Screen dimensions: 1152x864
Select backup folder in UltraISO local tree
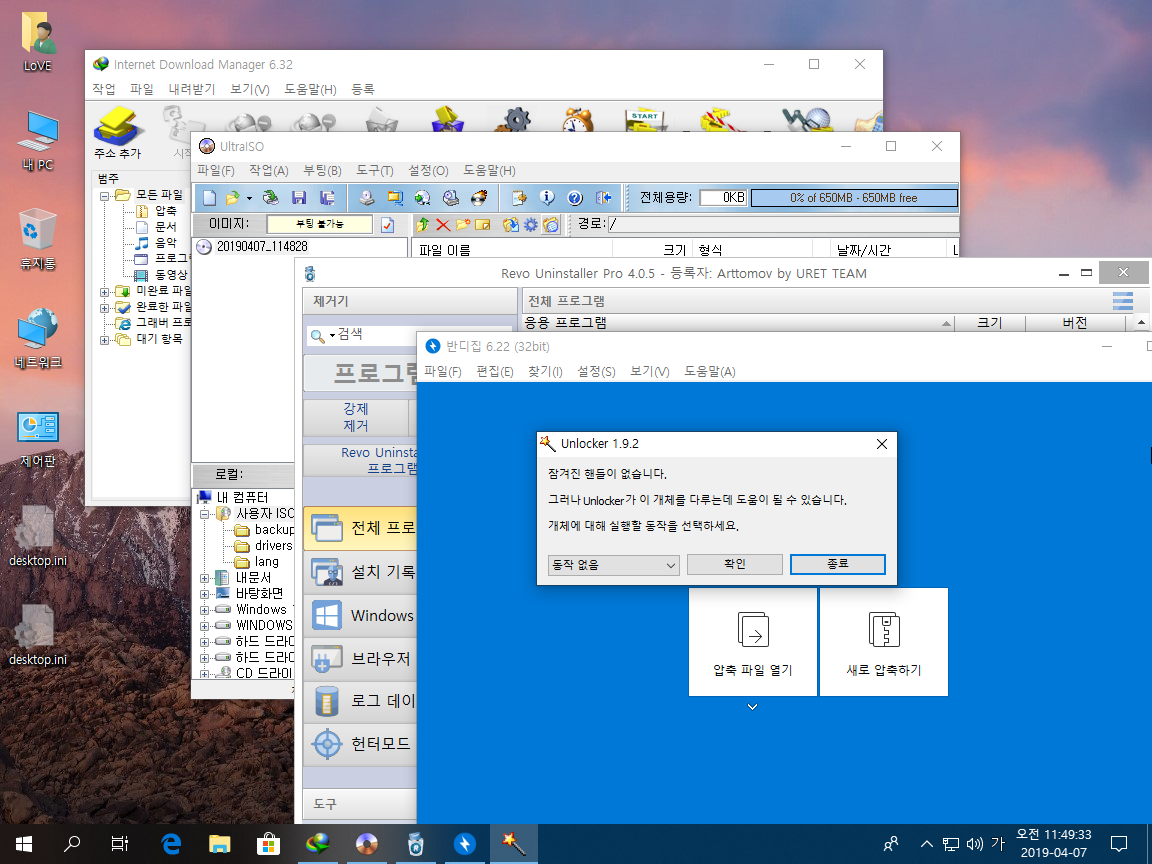click(275, 530)
